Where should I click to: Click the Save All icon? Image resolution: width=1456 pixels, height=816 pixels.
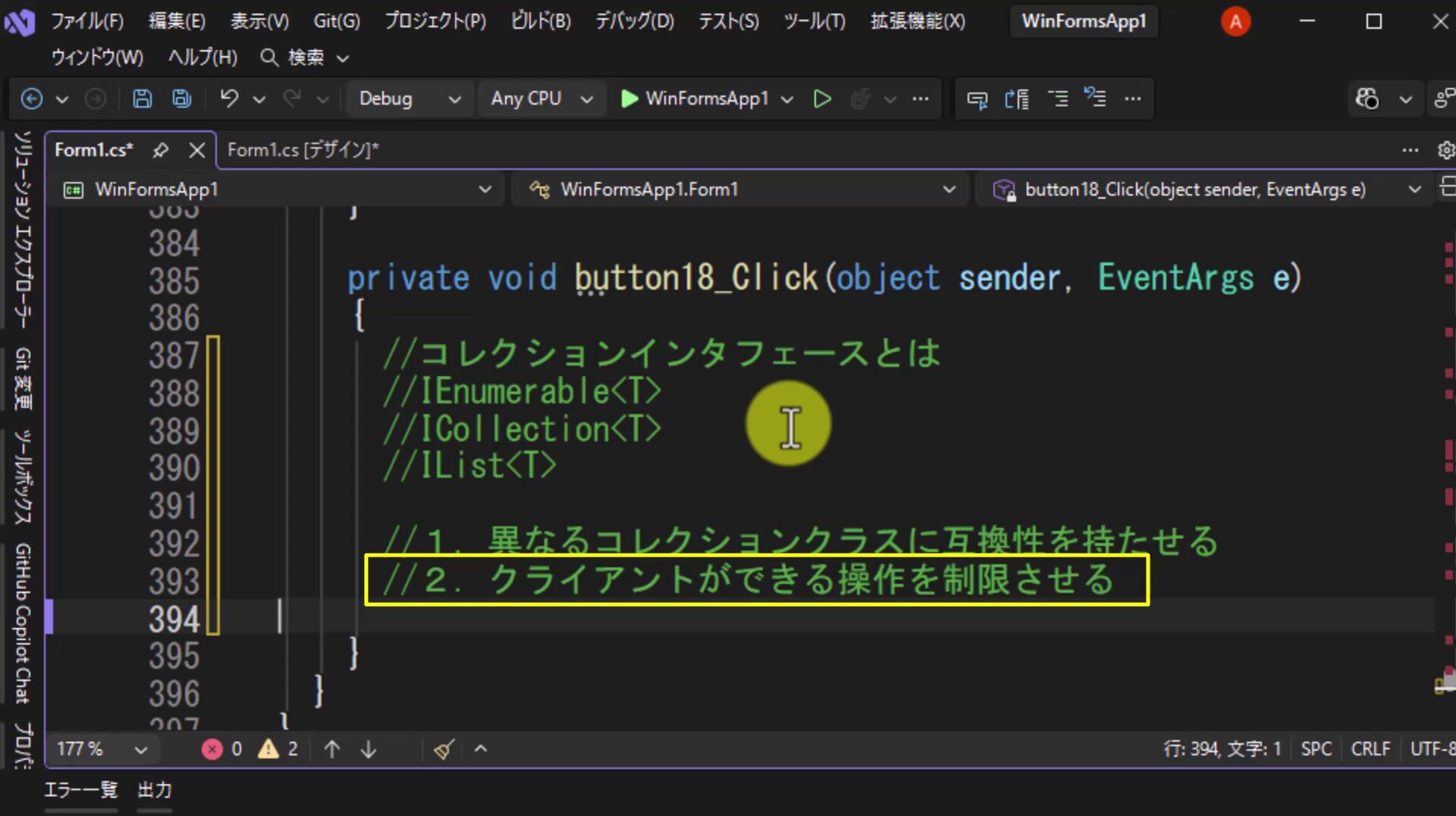pyautogui.click(x=181, y=99)
